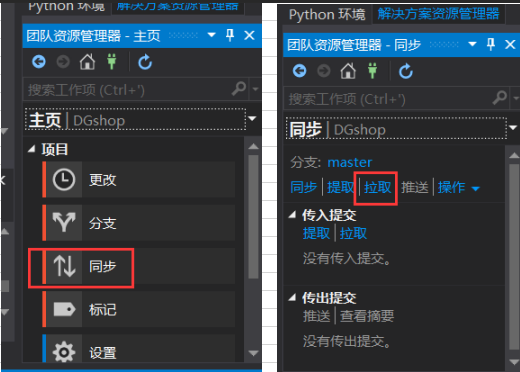Click the tag icon of 标记 tile
This screenshot has height=372, width=520.
pos(64,309)
